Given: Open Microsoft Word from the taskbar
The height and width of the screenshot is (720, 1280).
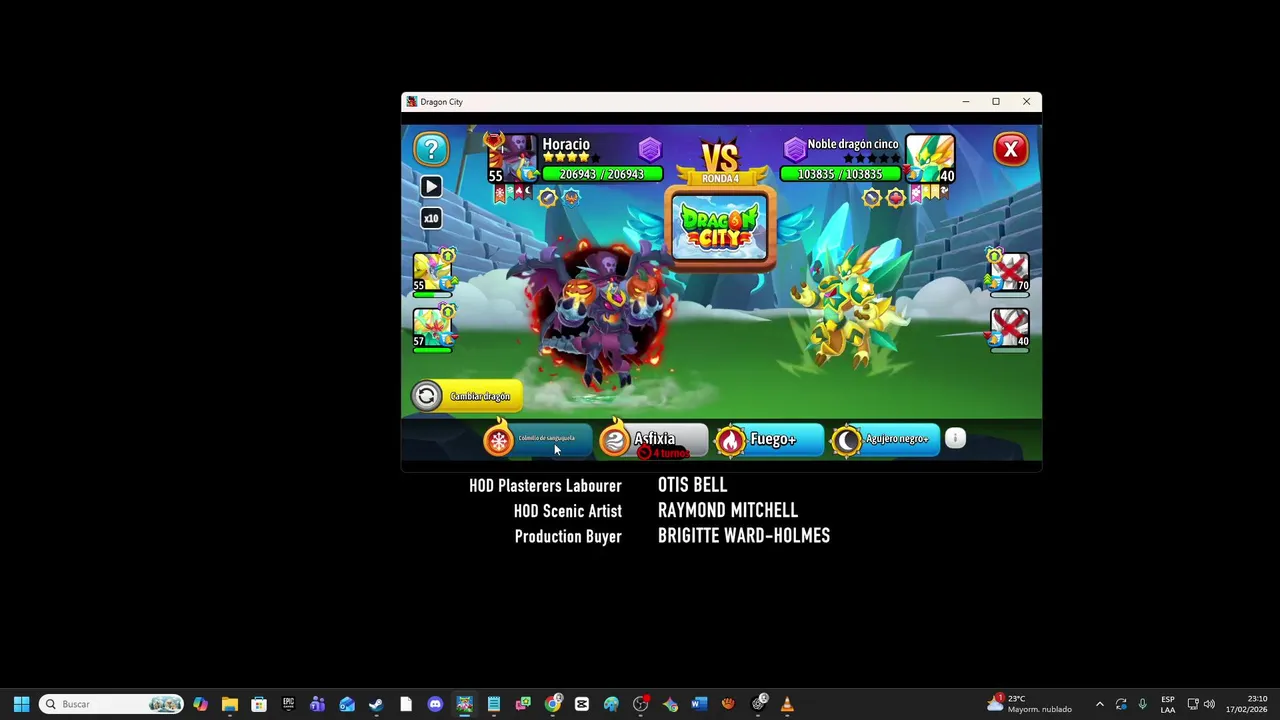Looking at the screenshot, I should point(699,704).
